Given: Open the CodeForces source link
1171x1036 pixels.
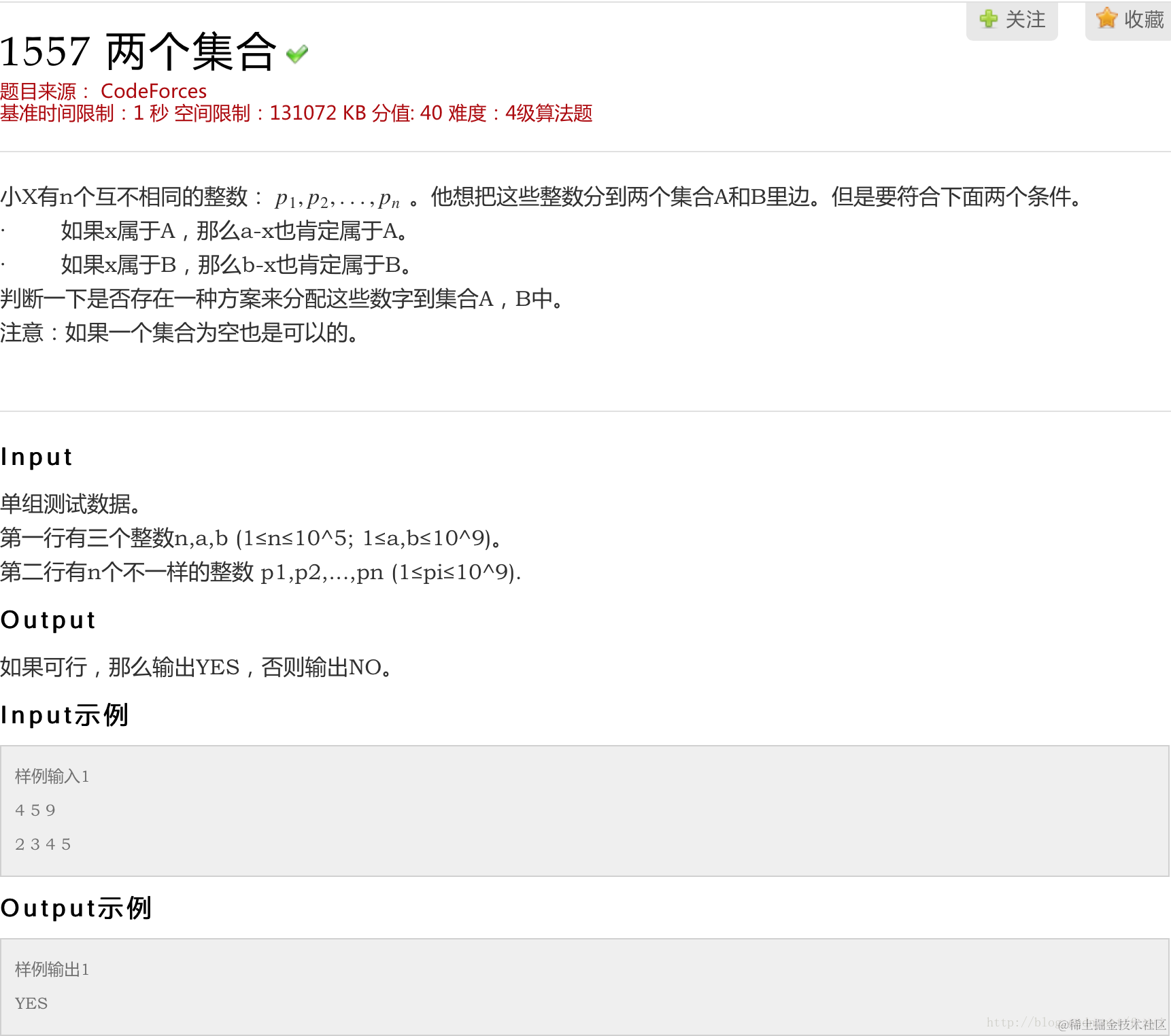Looking at the screenshot, I should [x=154, y=91].
